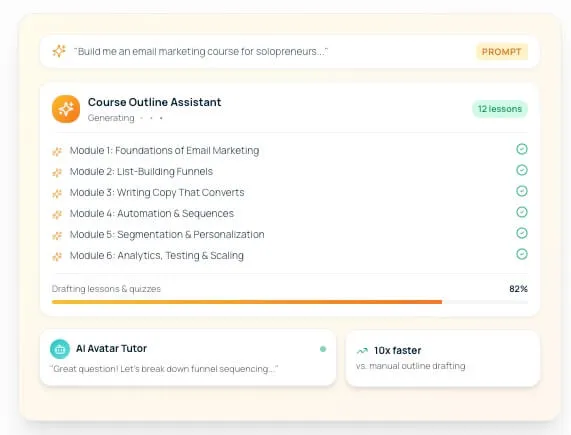Click the check circle for Module 3

[x=522, y=191]
